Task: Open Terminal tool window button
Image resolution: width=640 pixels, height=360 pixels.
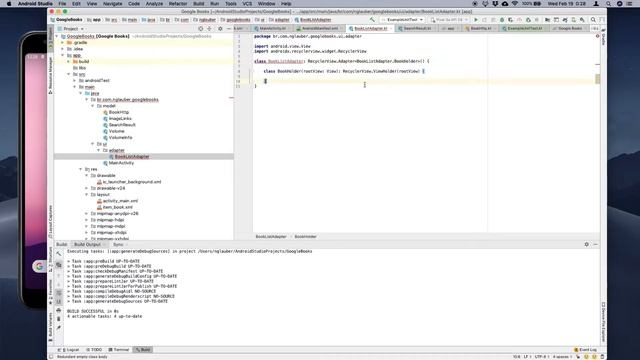Action: (x=119, y=350)
